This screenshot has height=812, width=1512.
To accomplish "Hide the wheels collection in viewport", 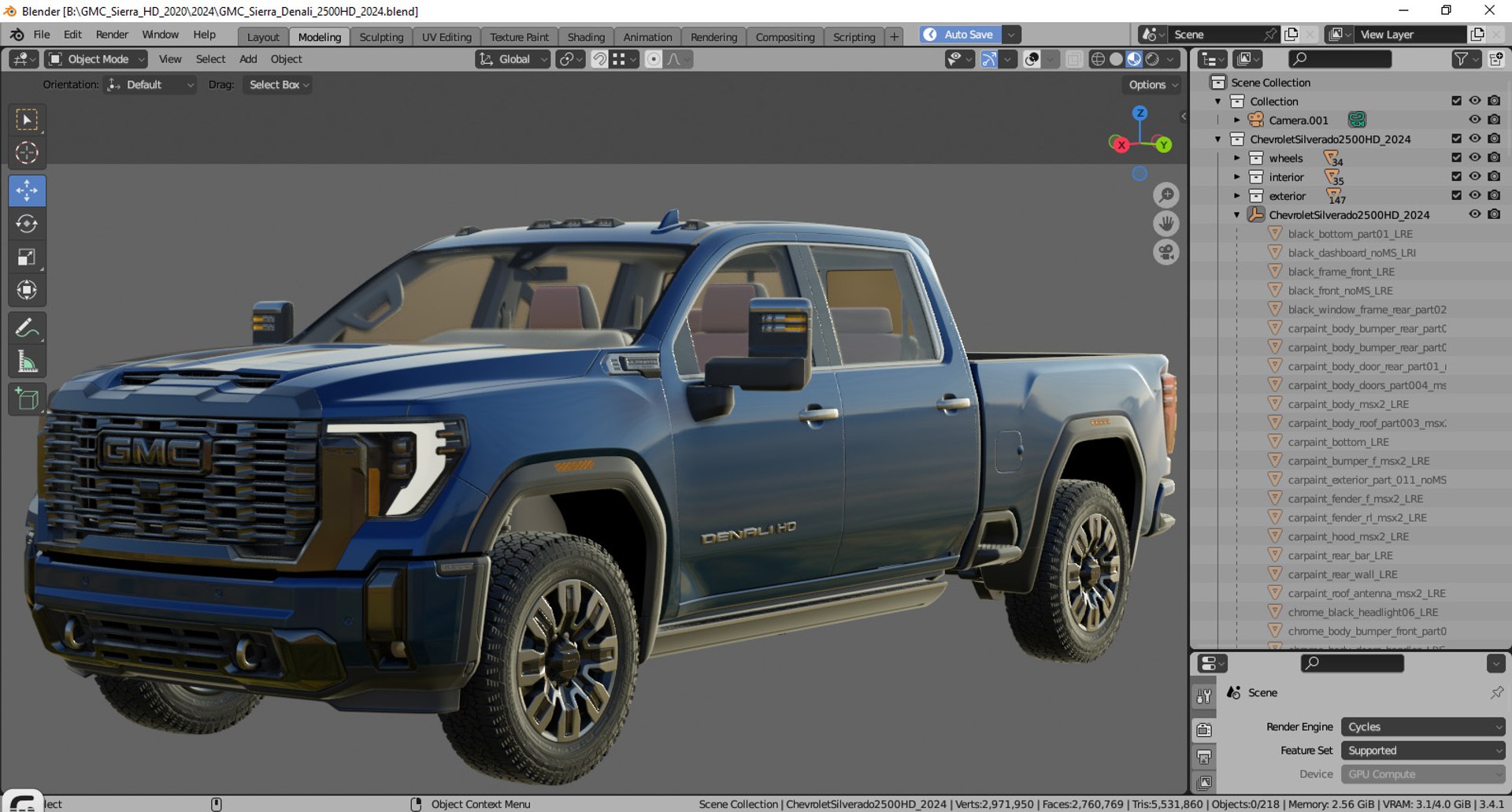I will [x=1475, y=158].
